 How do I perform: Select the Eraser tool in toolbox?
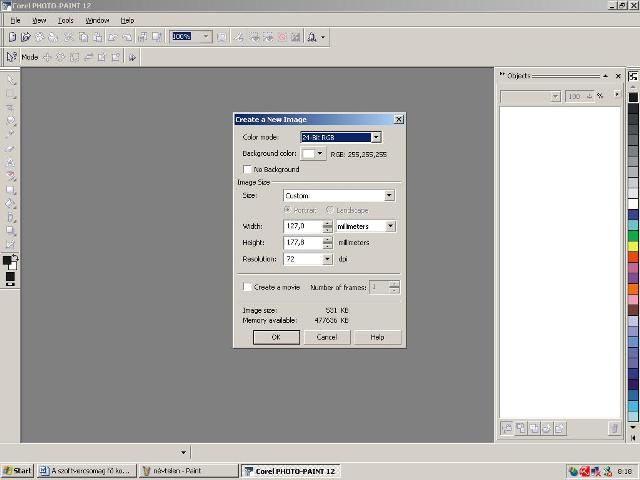11,148
